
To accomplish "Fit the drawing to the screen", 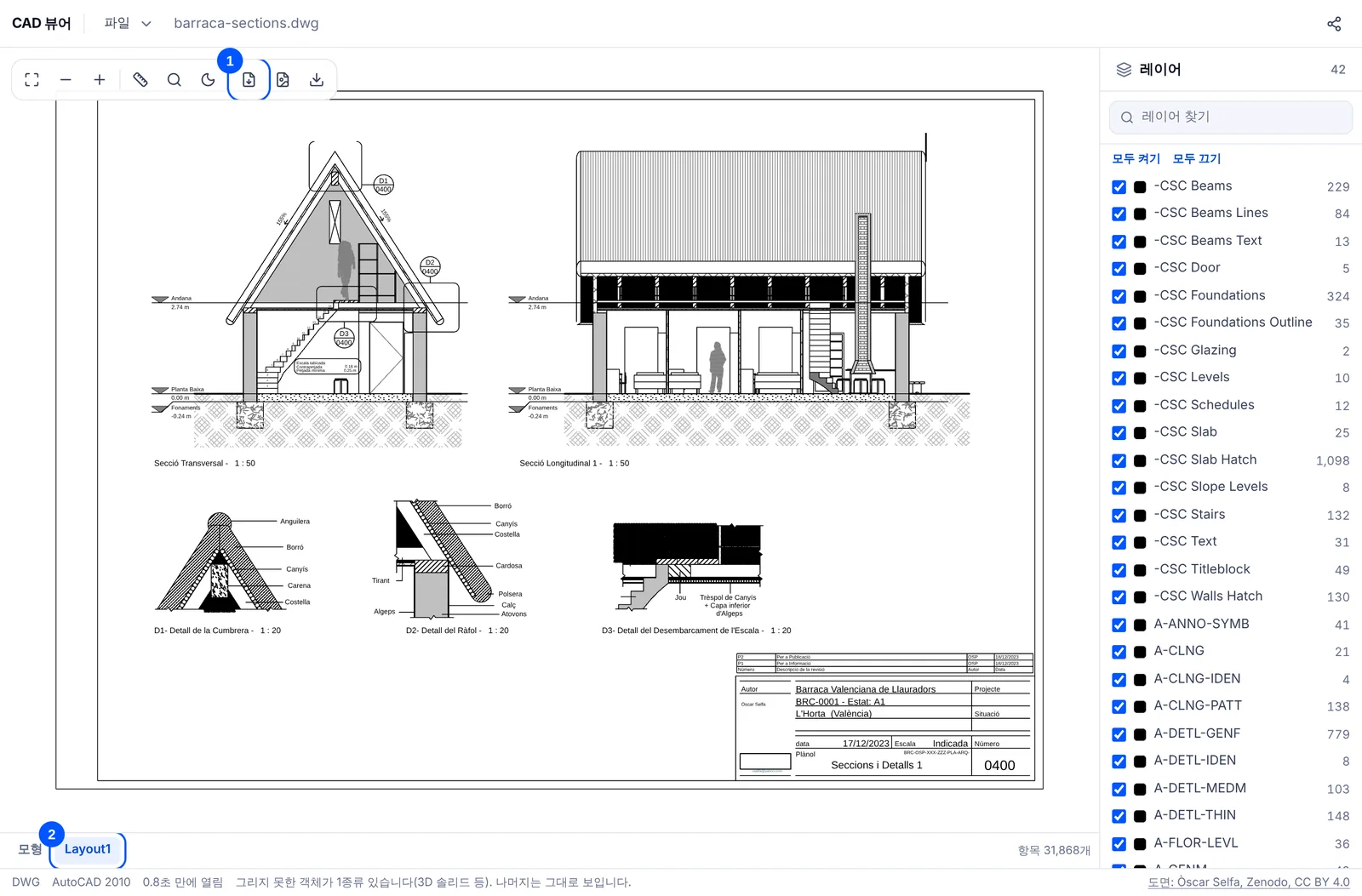I will click(x=32, y=80).
